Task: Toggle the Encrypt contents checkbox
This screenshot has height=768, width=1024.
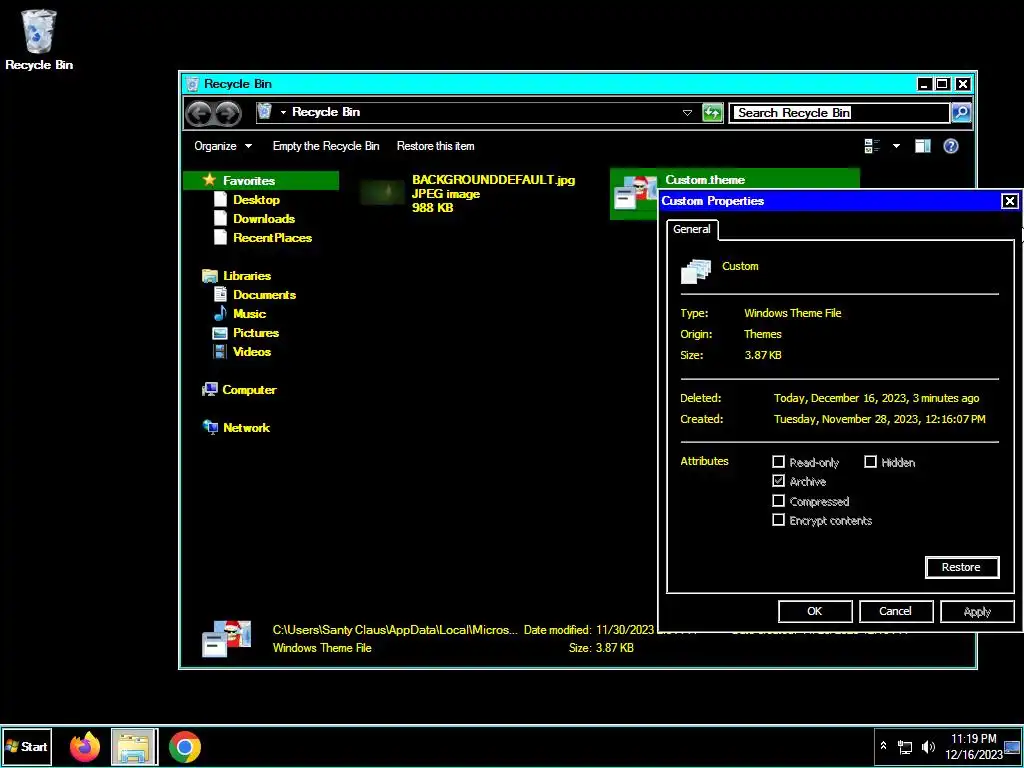Action: coord(778,520)
